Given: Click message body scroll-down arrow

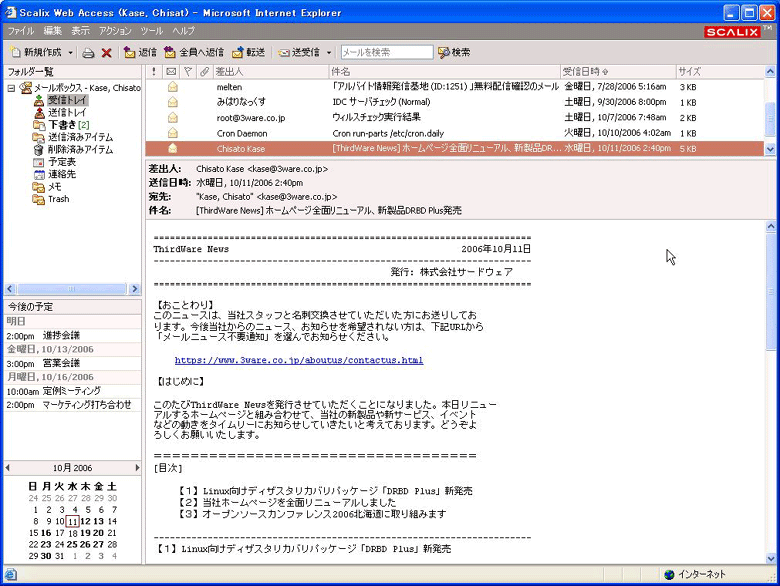Looking at the screenshot, I should [x=770, y=559].
